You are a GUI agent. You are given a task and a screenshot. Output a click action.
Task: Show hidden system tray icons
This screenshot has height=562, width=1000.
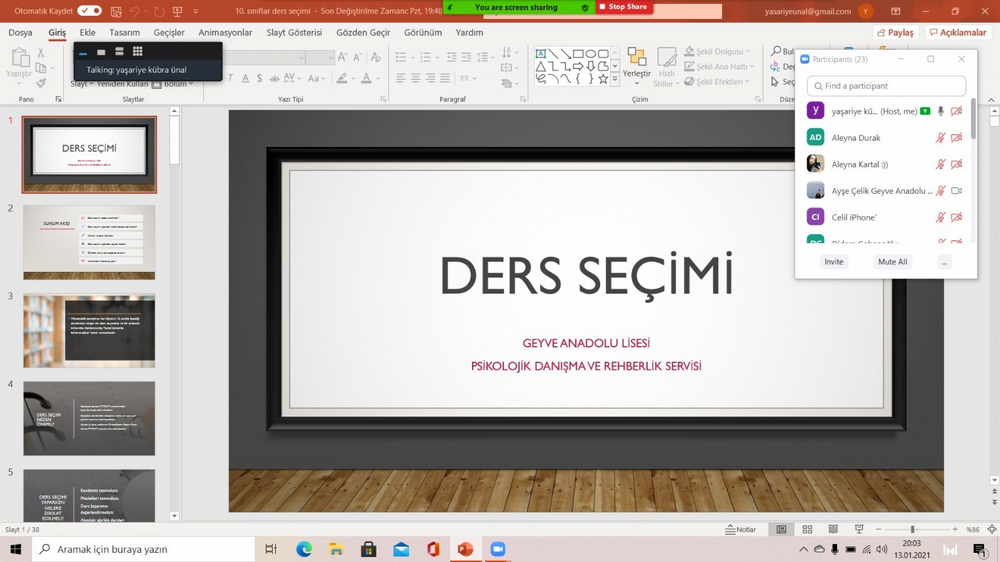804,549
